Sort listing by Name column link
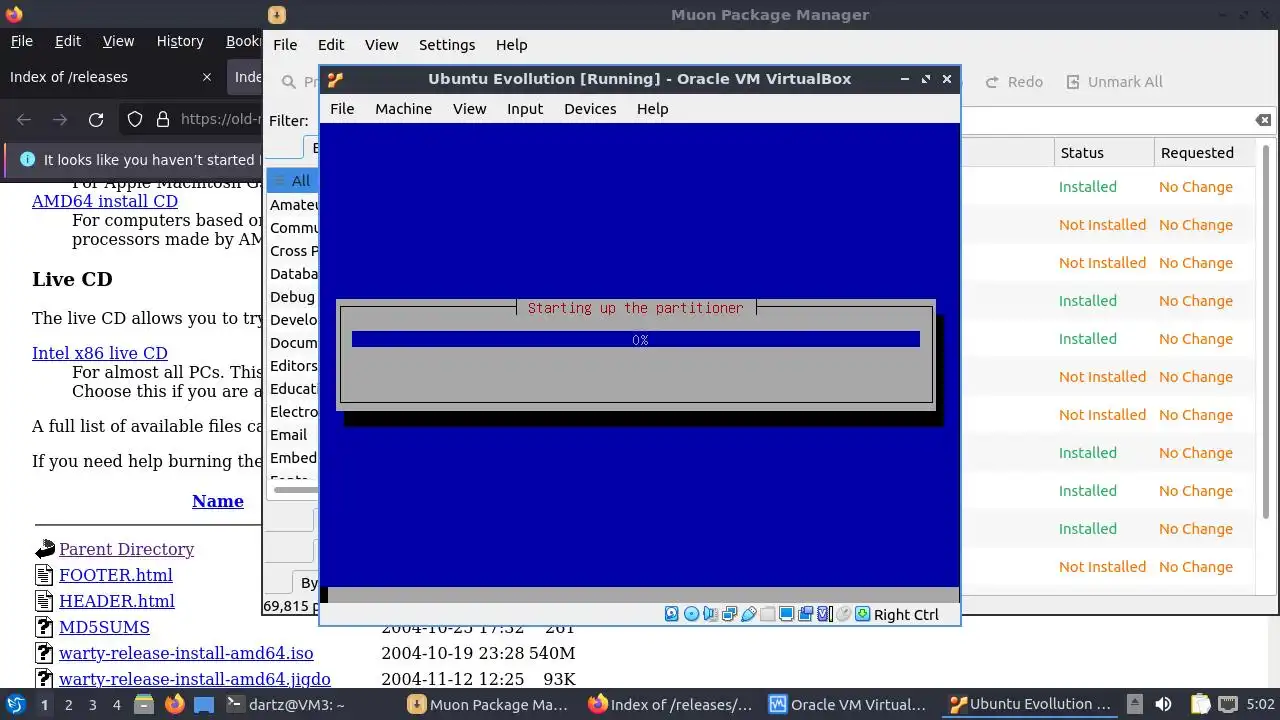The image size is (1280, 720). pyautogui.click(x=218, y=501)
